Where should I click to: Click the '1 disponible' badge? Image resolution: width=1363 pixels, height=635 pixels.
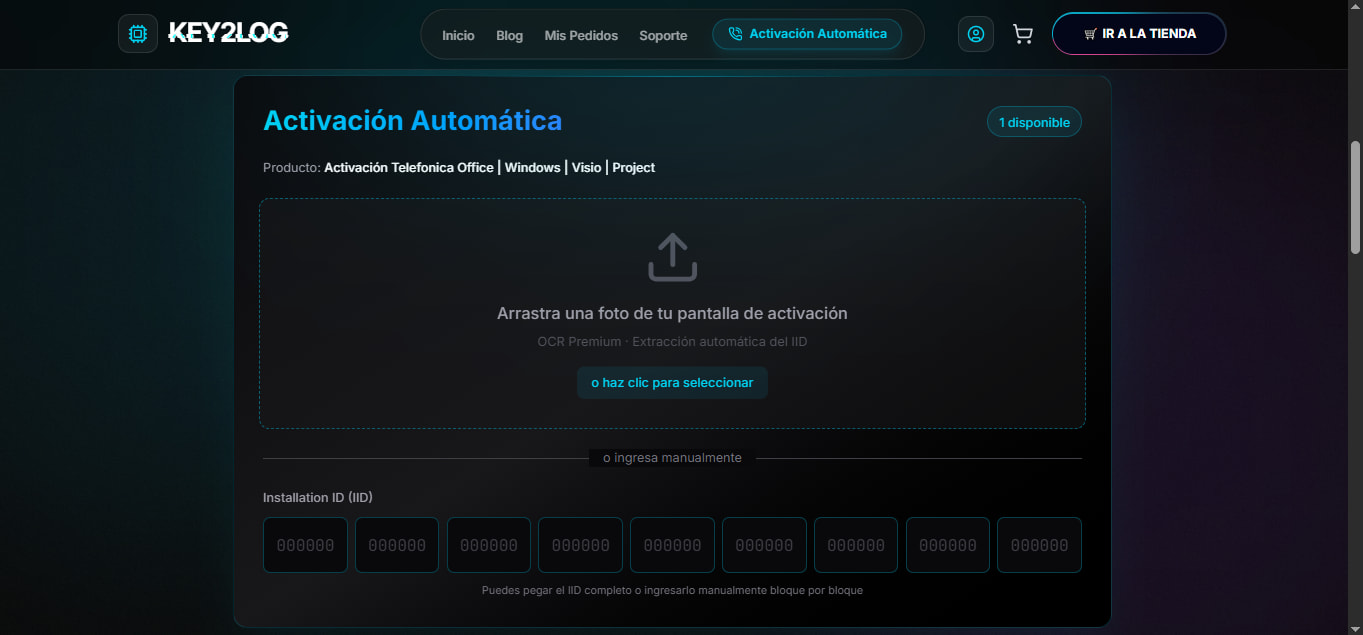pyautogui.click(x=1034, y=122)
